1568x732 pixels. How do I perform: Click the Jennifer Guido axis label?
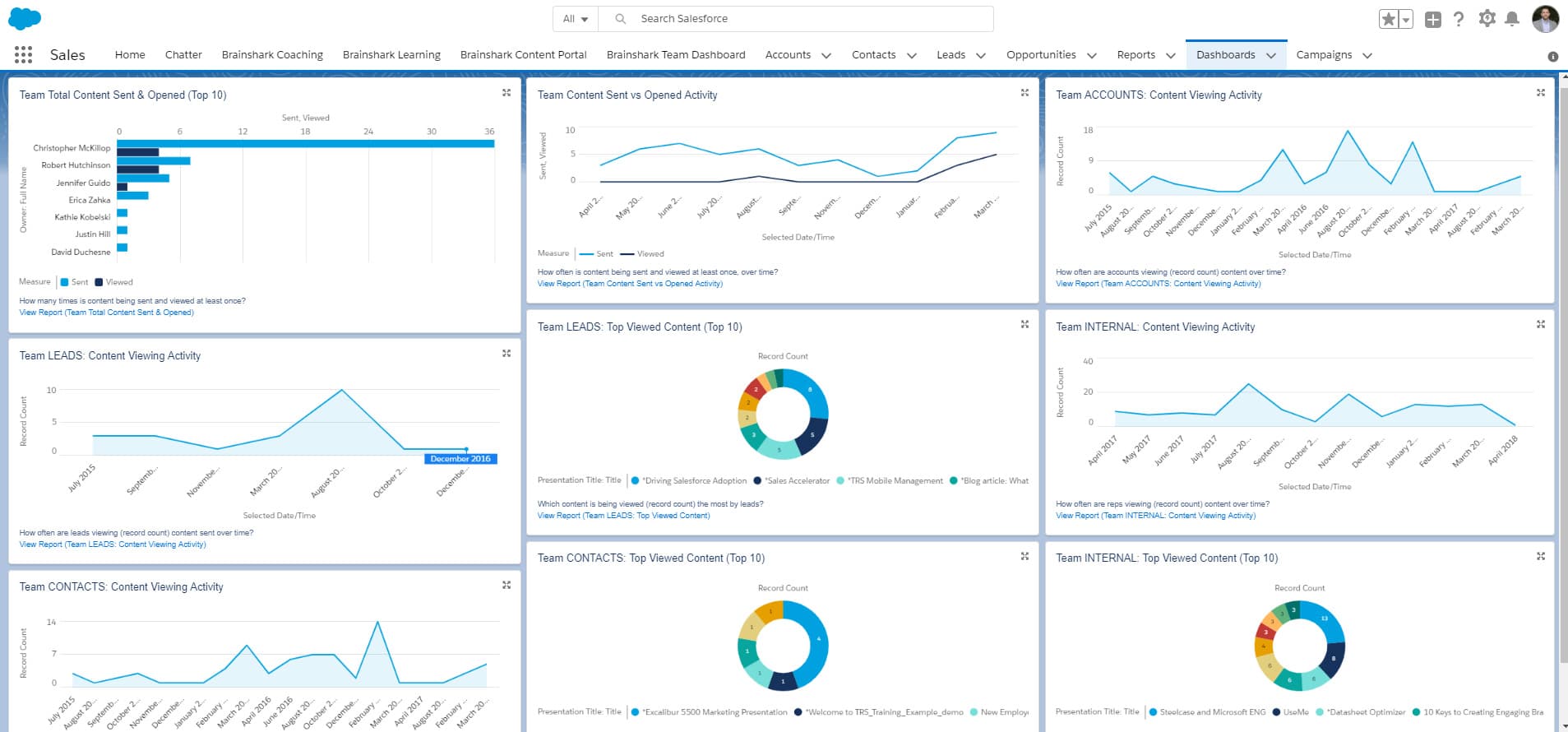click(x=83, y=183)
